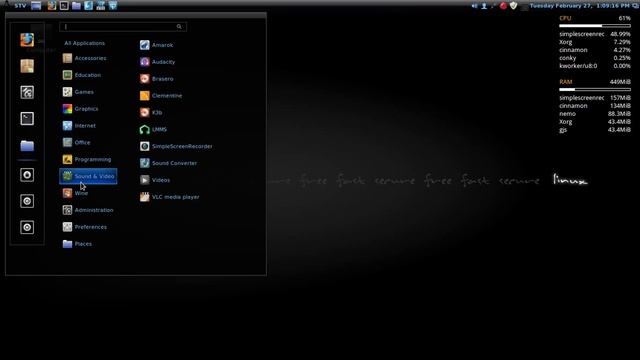Click the download arrow launcher on top panel

pyautogui.click(x=113, y=6)
